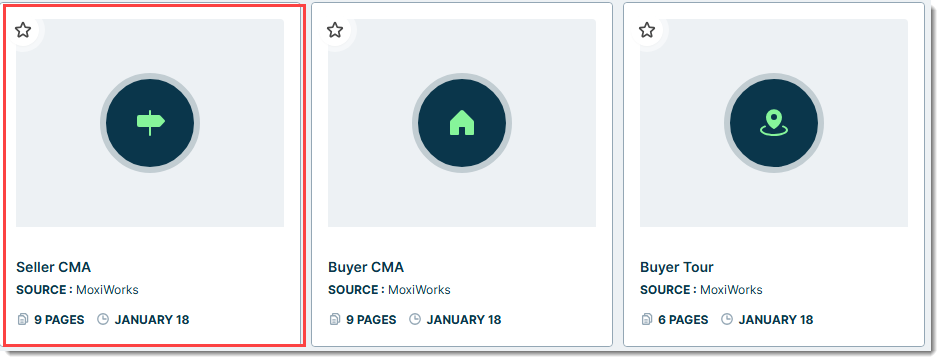The width and height of the screenshot is (942, 362).
Task: Click the Buyer Tour map pin icon
Action: pyautogui.click(x=774, y=122)
